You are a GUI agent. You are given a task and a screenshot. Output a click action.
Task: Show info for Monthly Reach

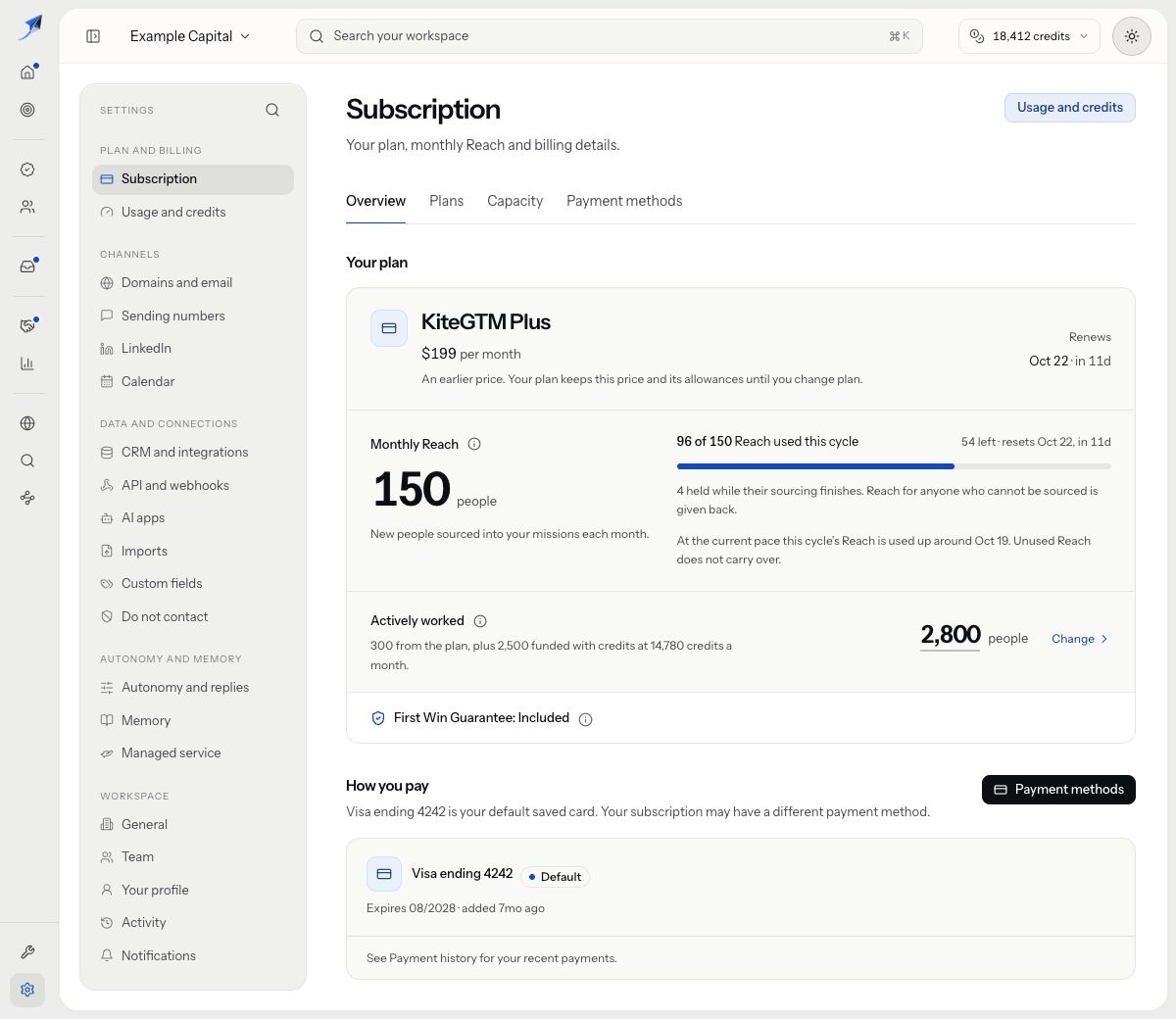click(474, 444)
